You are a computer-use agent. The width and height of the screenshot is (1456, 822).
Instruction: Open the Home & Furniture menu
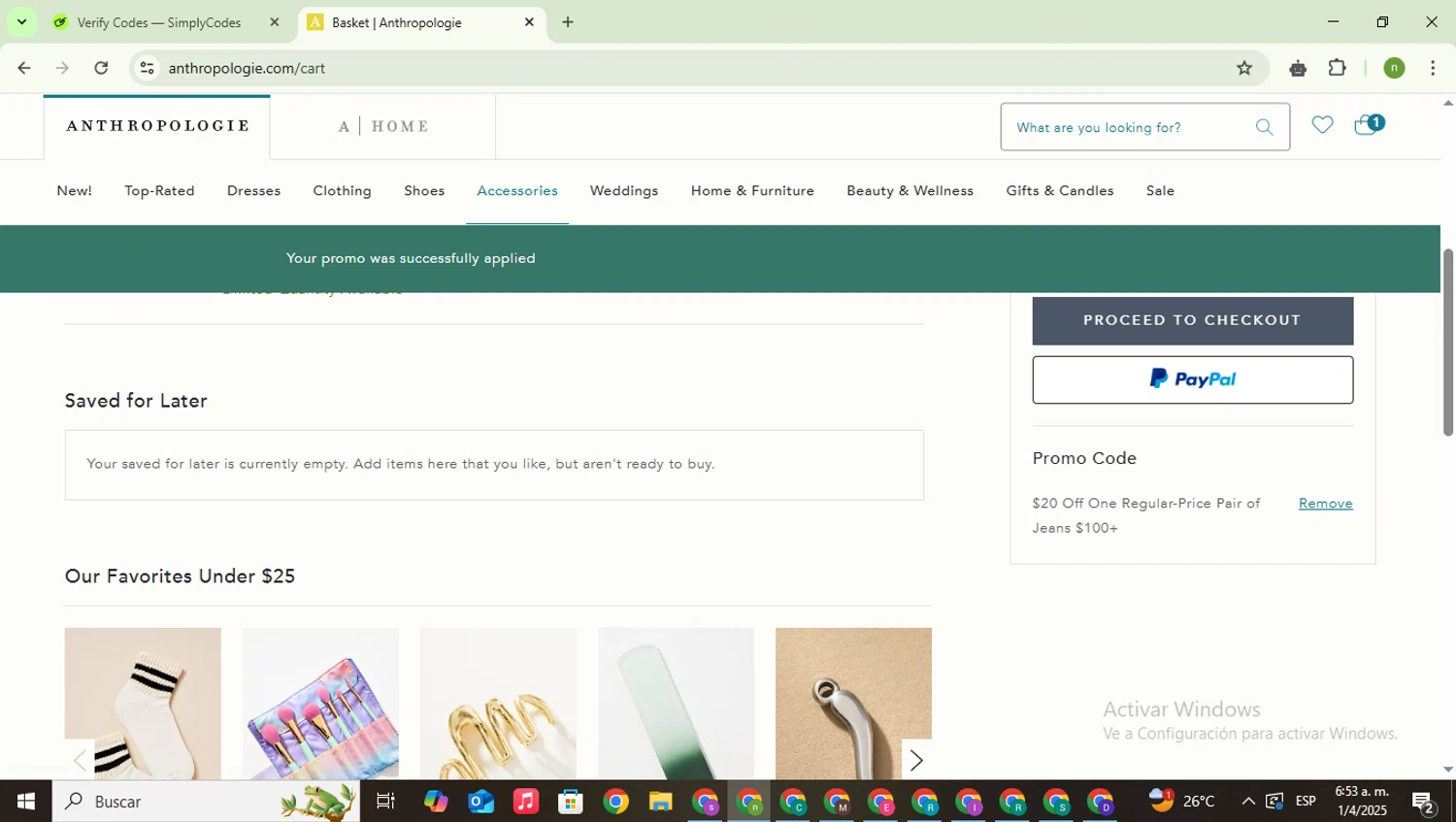pyautogui.click(x=752, y=191)
